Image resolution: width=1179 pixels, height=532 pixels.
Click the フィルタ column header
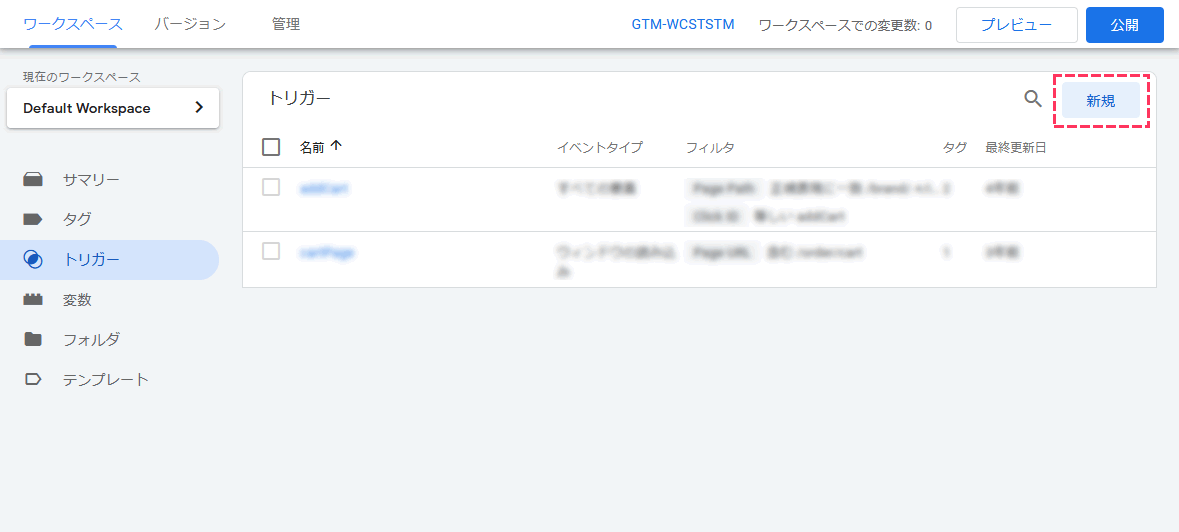(x=710, y=147)
